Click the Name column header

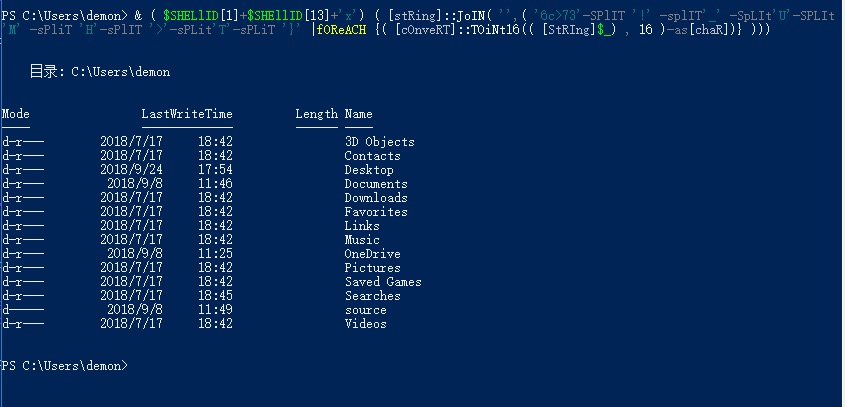point(358,114)
